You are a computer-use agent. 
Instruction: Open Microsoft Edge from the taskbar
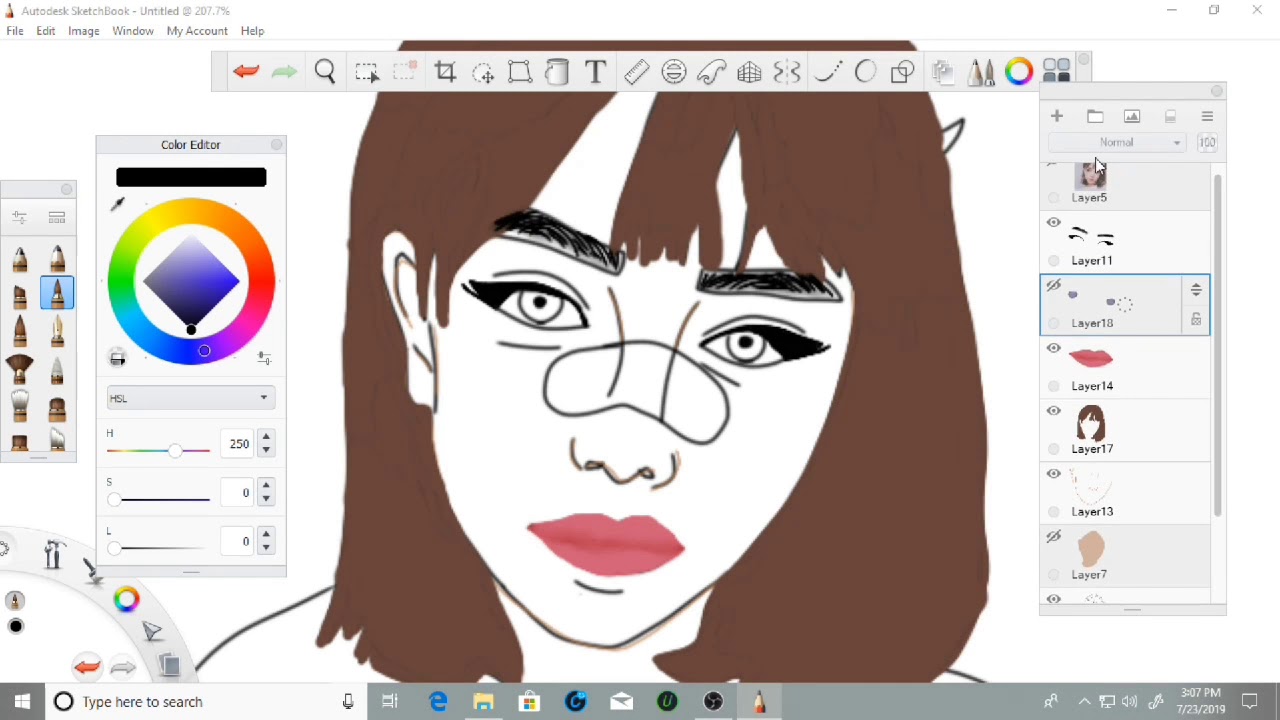(x=438, y=702)
